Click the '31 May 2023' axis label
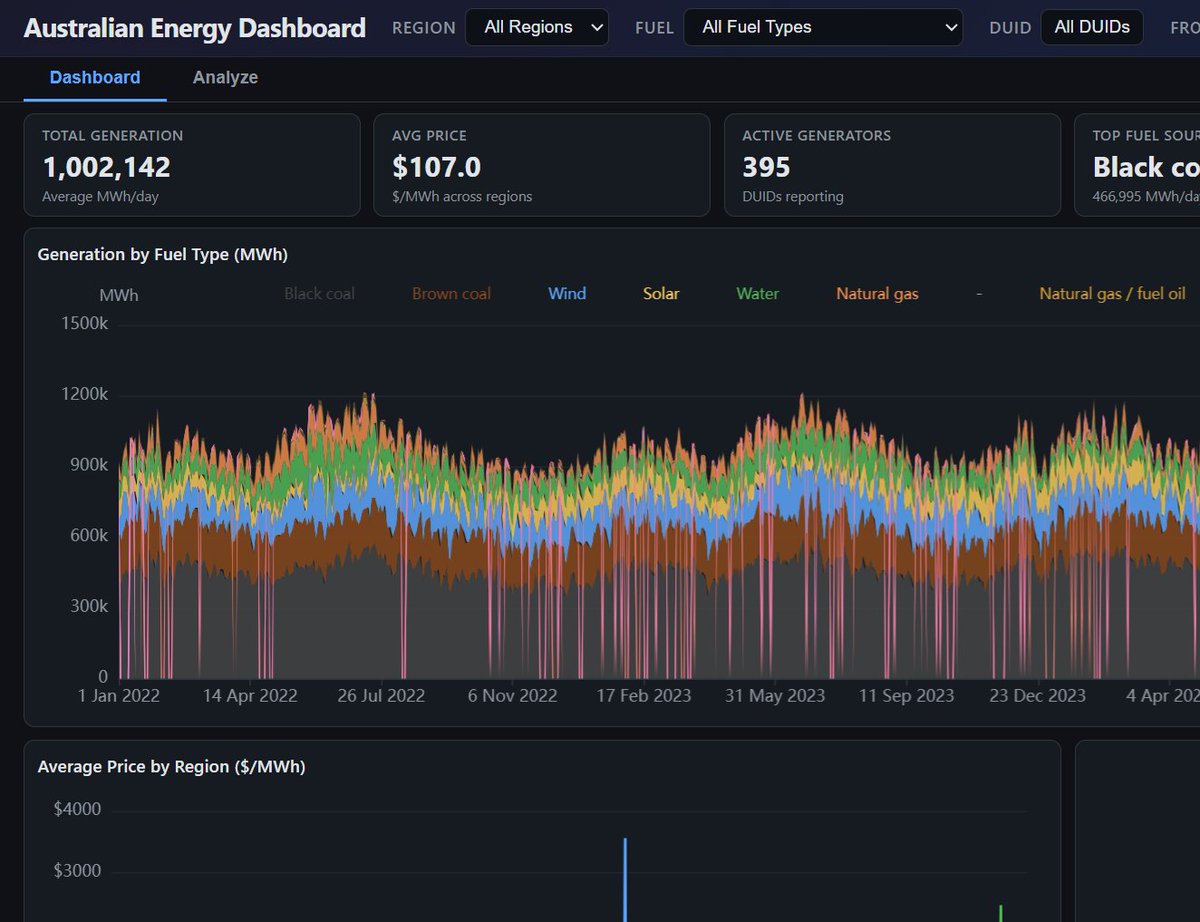The width and height of the screenshot is (1200, 922). coord(775,695)
